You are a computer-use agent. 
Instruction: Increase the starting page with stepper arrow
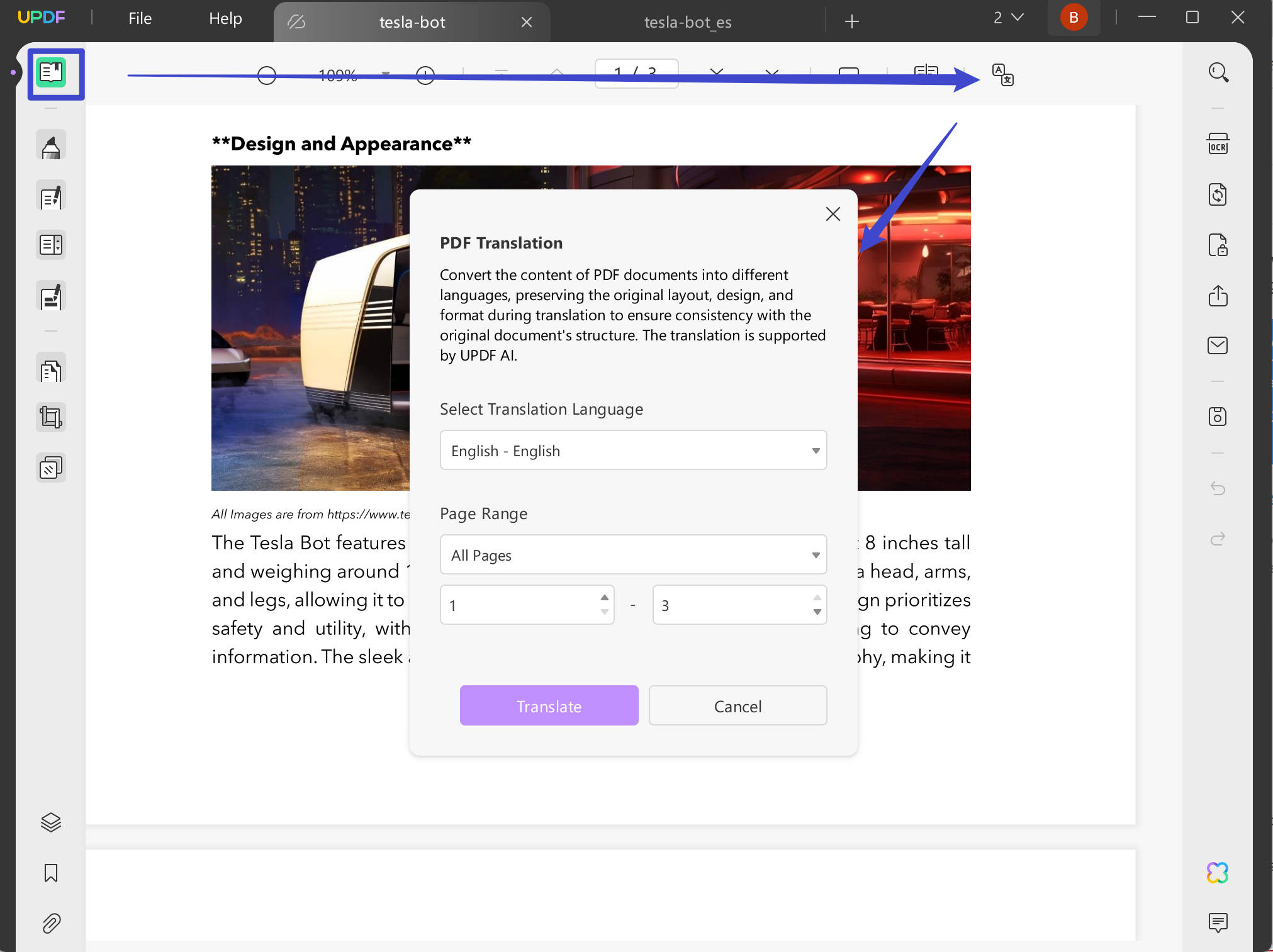pyautogui.click(x=603, y=596)
